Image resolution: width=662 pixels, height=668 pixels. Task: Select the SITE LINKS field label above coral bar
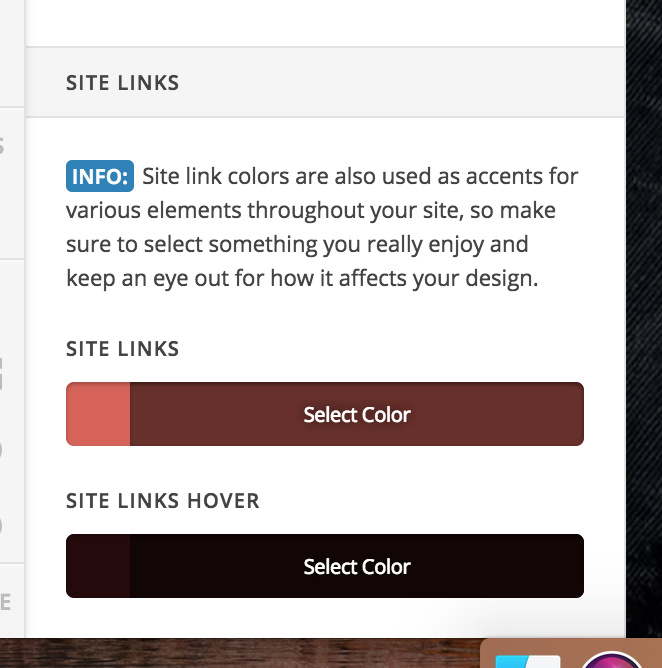123,349
